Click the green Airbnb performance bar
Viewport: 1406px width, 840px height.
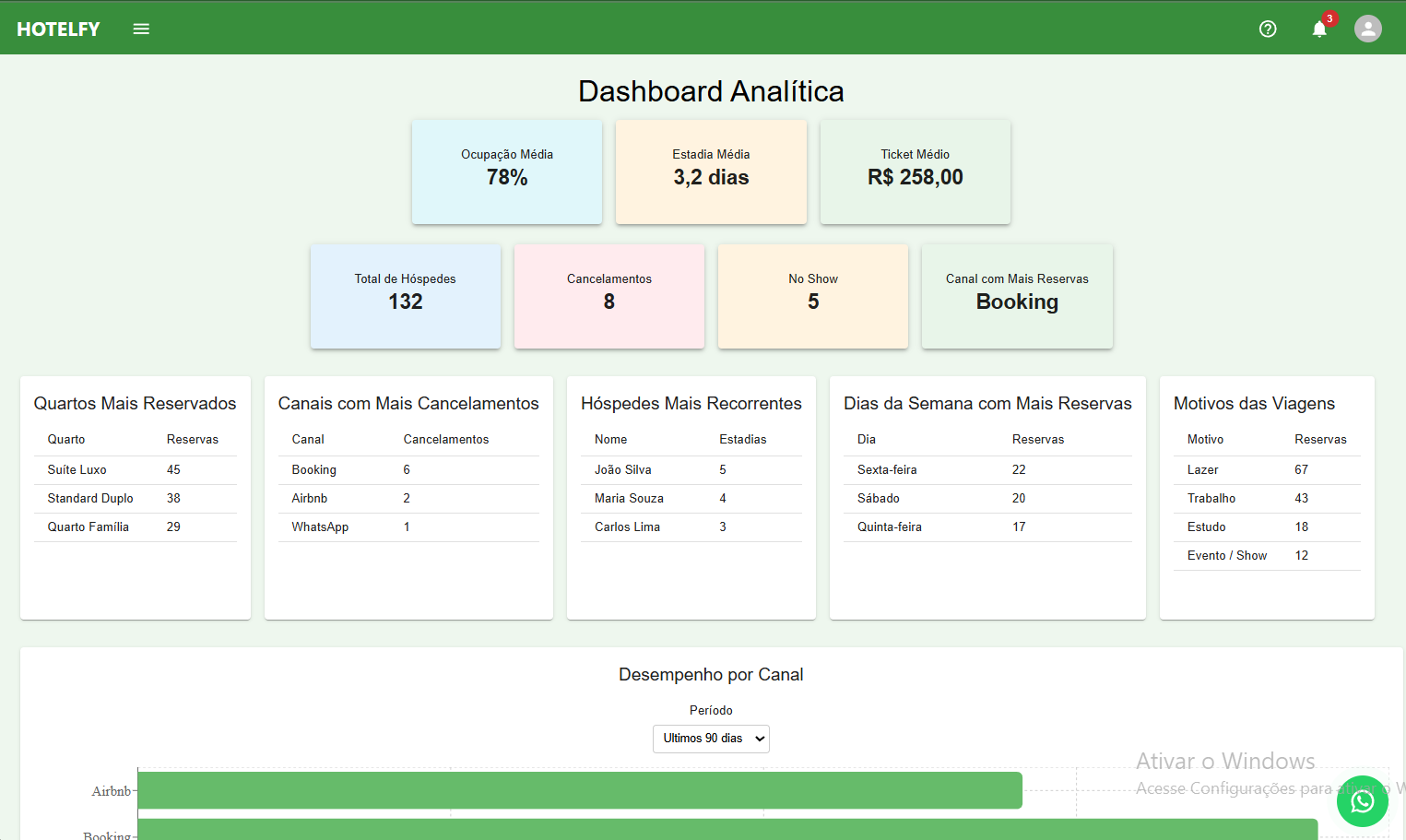pyautogui.click(x=579, y=790)
